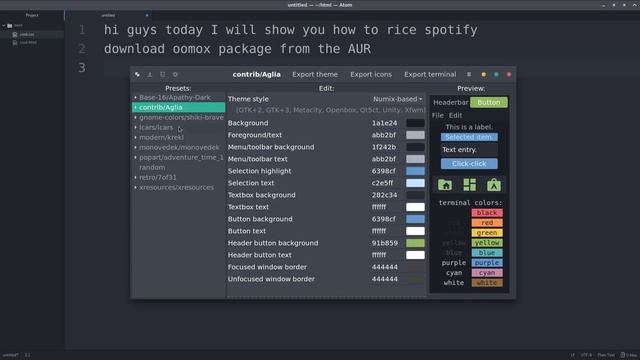Click the Background color swatch
This screenshot has height=360, width=640.
coord(415,123)
